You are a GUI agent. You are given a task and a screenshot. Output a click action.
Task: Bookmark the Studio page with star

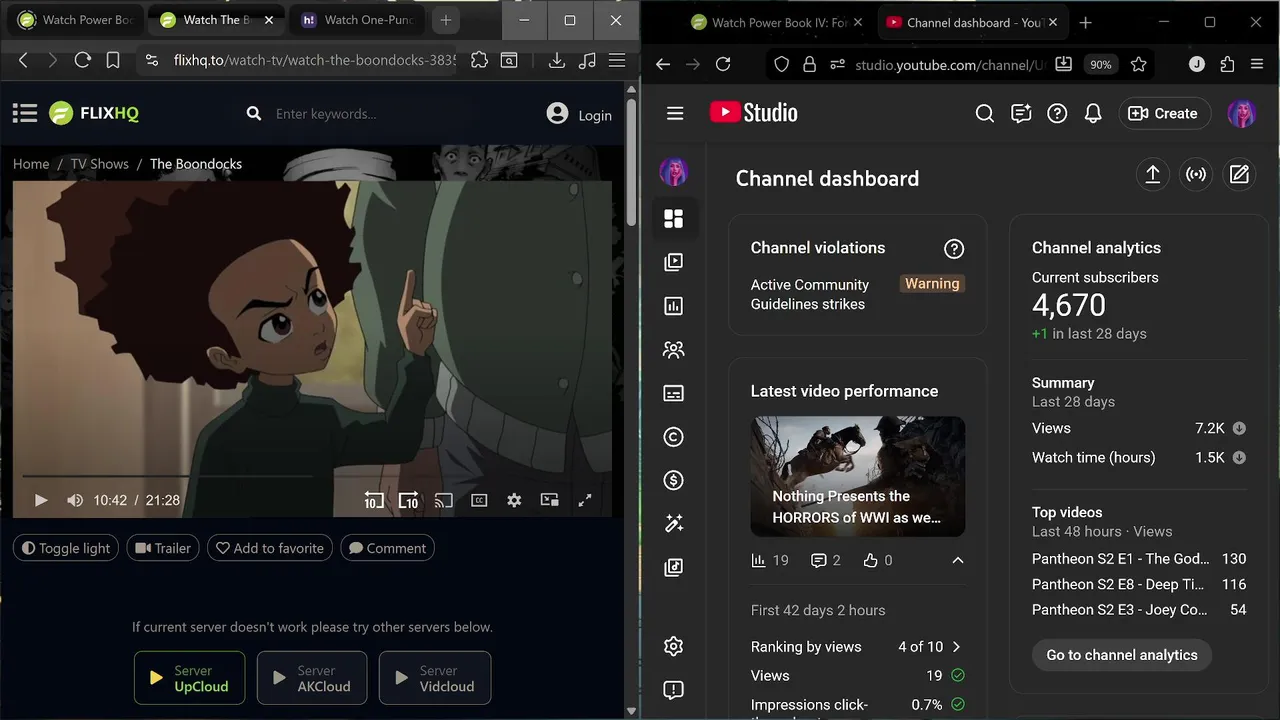1138,64
